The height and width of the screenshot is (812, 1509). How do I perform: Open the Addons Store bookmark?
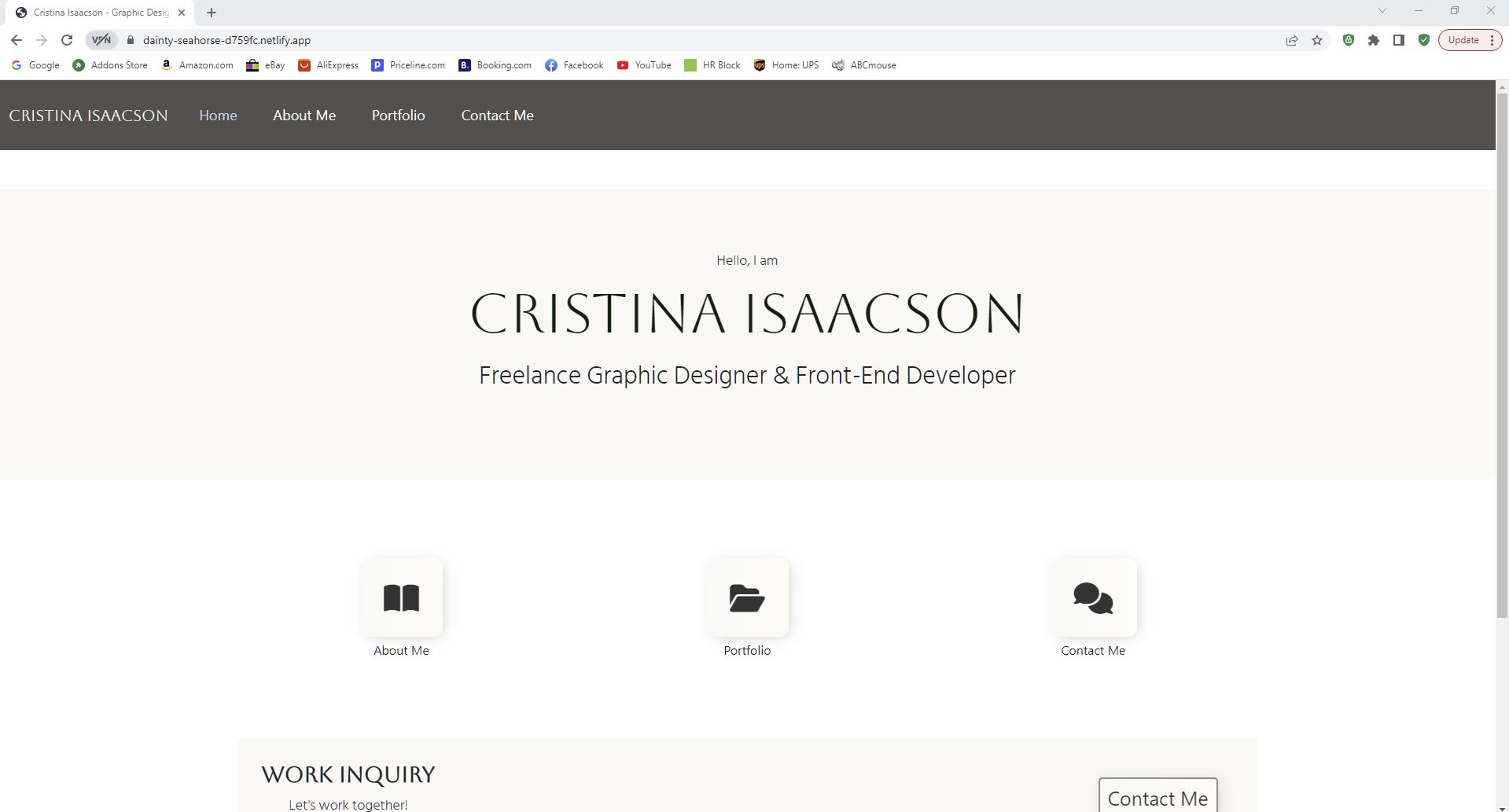110,65
